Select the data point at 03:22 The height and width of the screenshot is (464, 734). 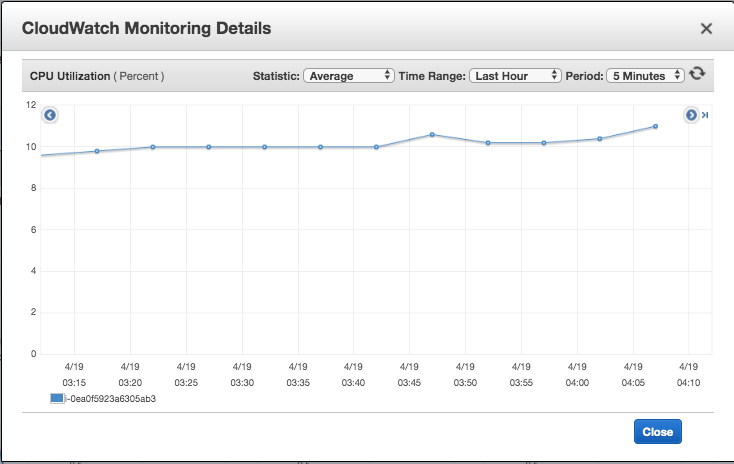point(153,147)
